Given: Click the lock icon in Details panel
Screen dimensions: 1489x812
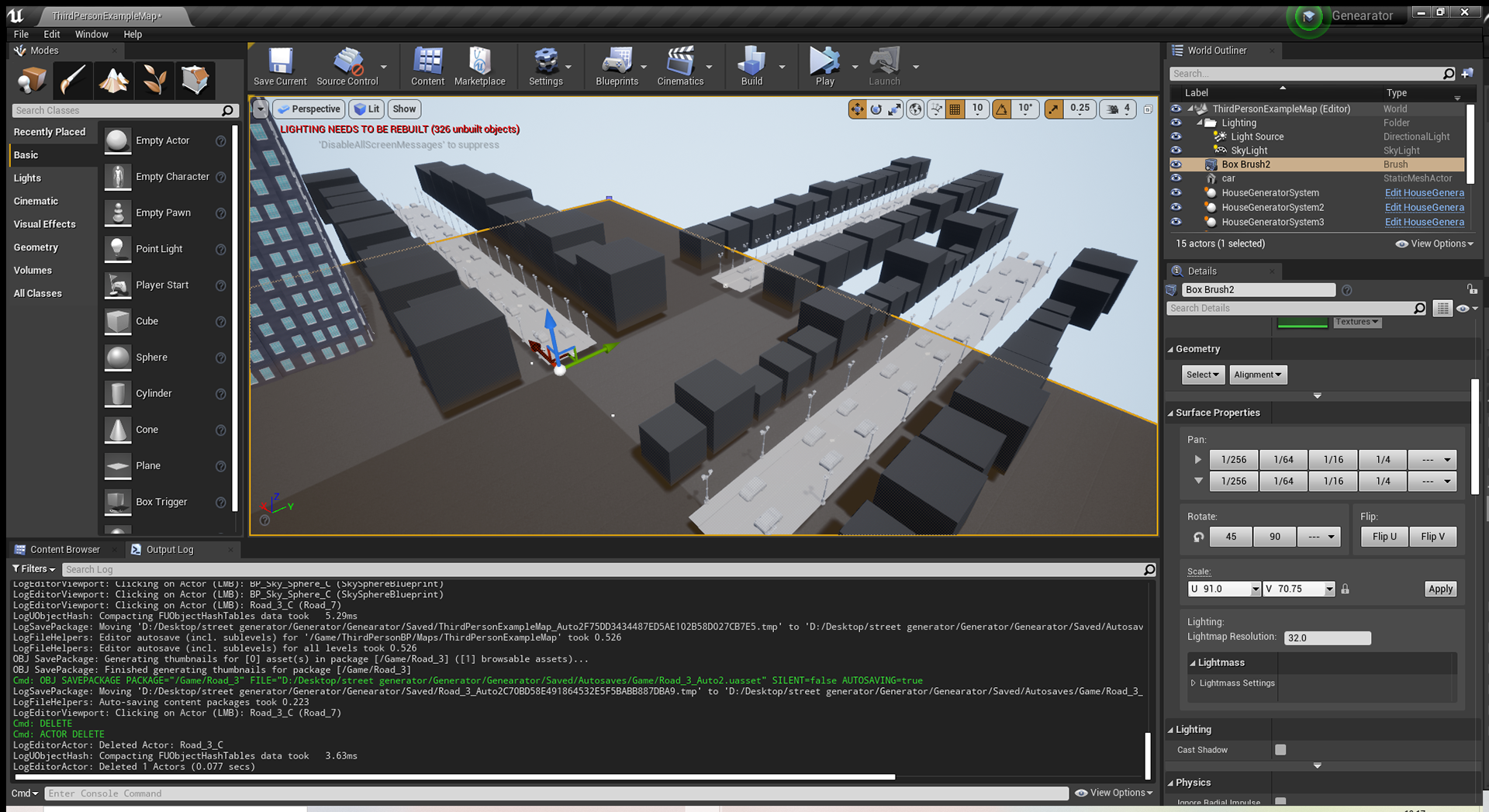Looking at the screenshot, I should coord(1472,289).
